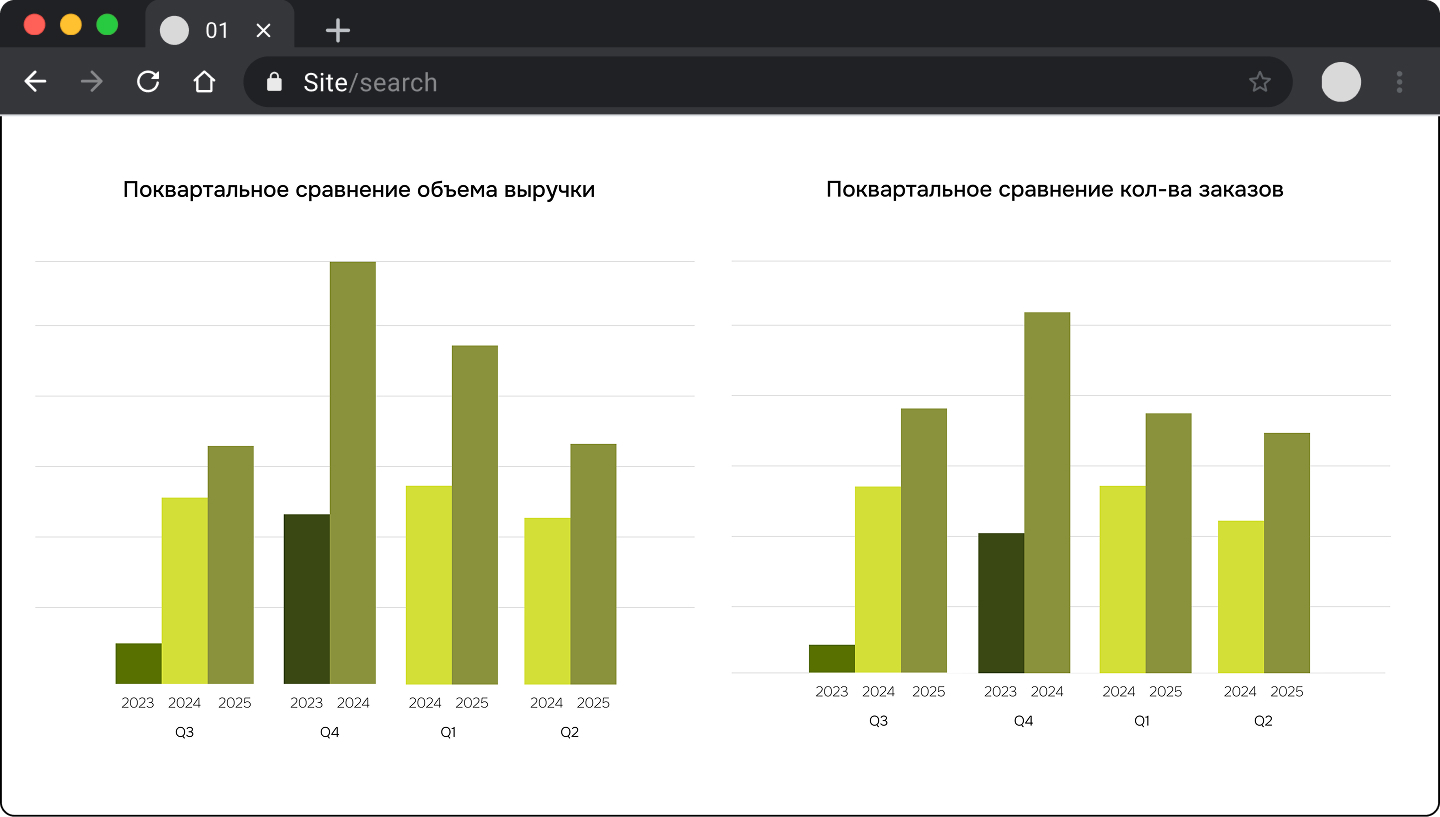Click the Site/search address bar
Image resolution: width=1440 pixels, height=817 pixels.
[700, 82]
